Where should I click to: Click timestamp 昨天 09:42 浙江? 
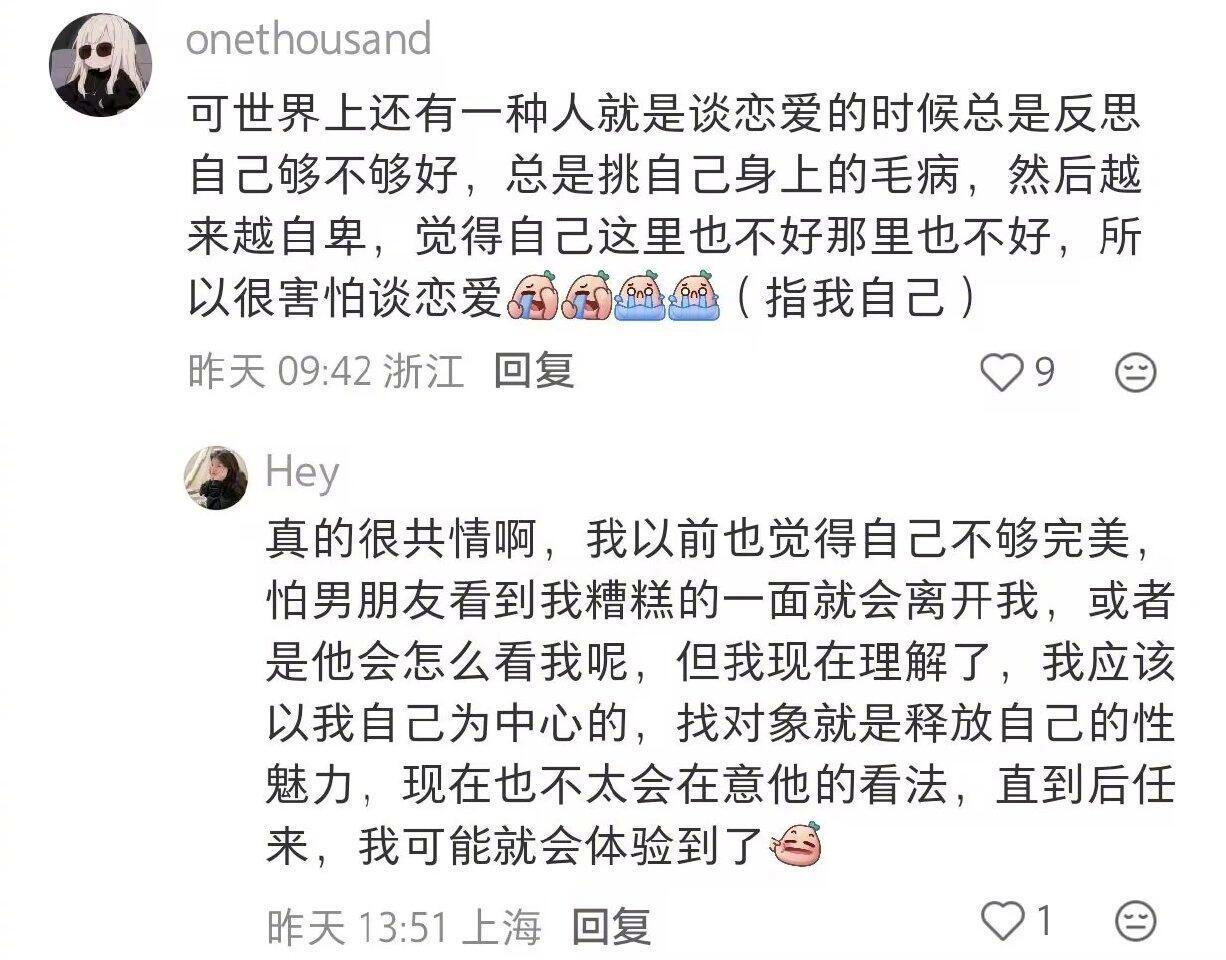(326, 373)
